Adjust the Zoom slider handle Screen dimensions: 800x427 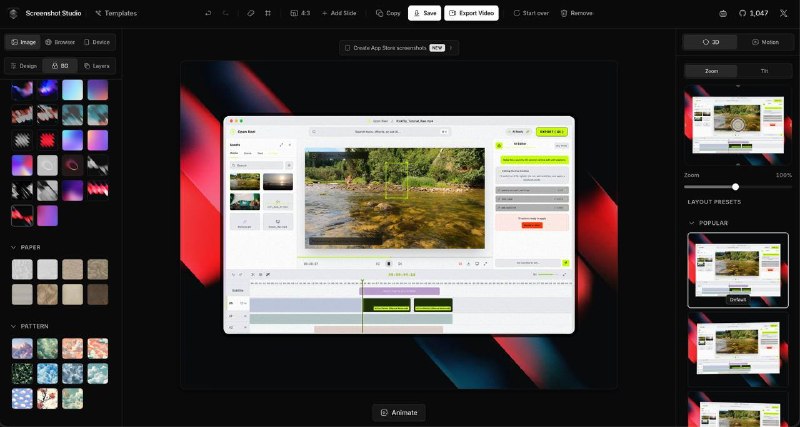[x=735, y=187]
